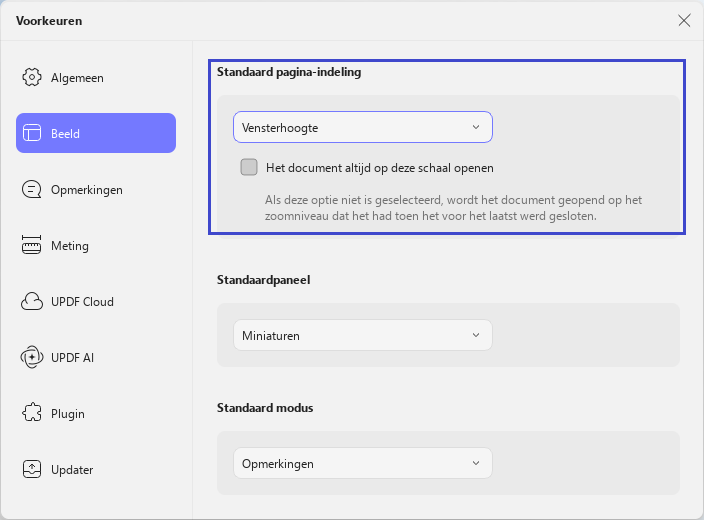Go to the Meting settings
The width and height of the screenshot is (704, 520).
click(96, 245)
